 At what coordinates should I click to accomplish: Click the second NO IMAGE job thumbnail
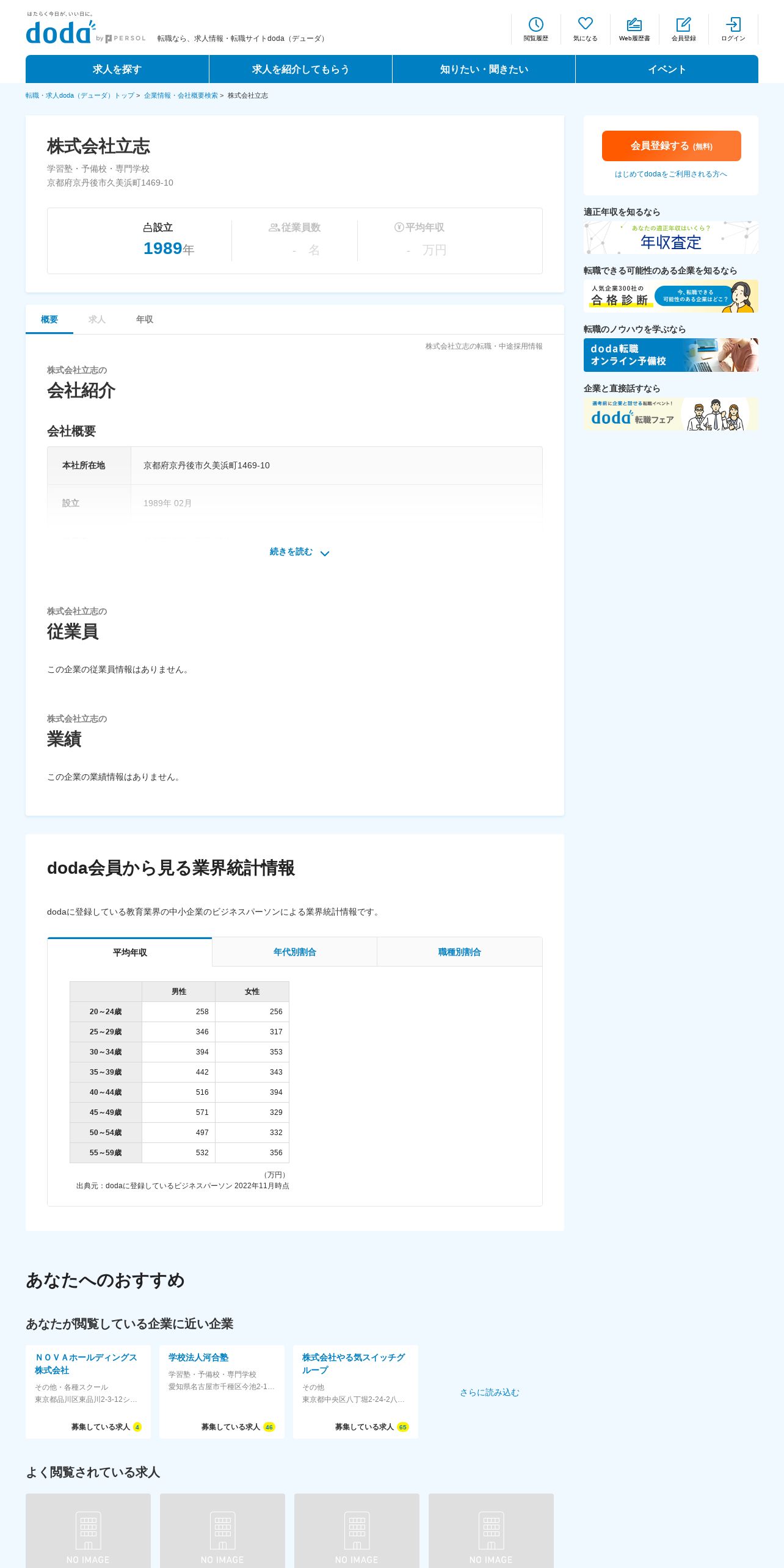[222, 1531]
